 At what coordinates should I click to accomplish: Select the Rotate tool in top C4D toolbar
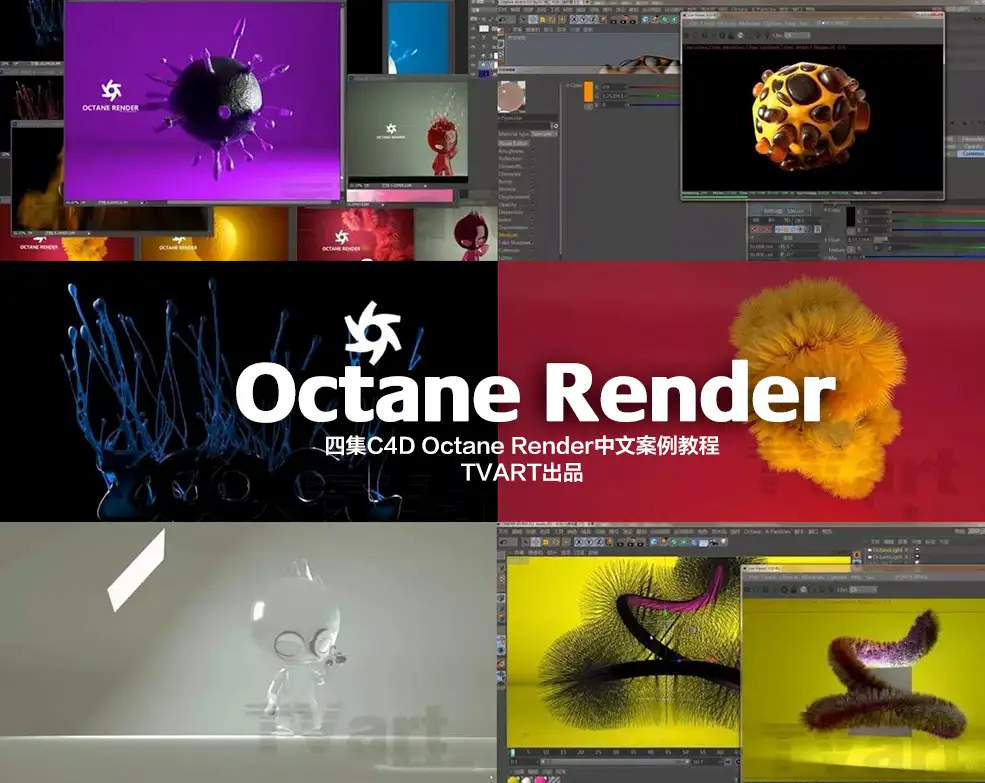pyautogui.click(x=552, y=19)
